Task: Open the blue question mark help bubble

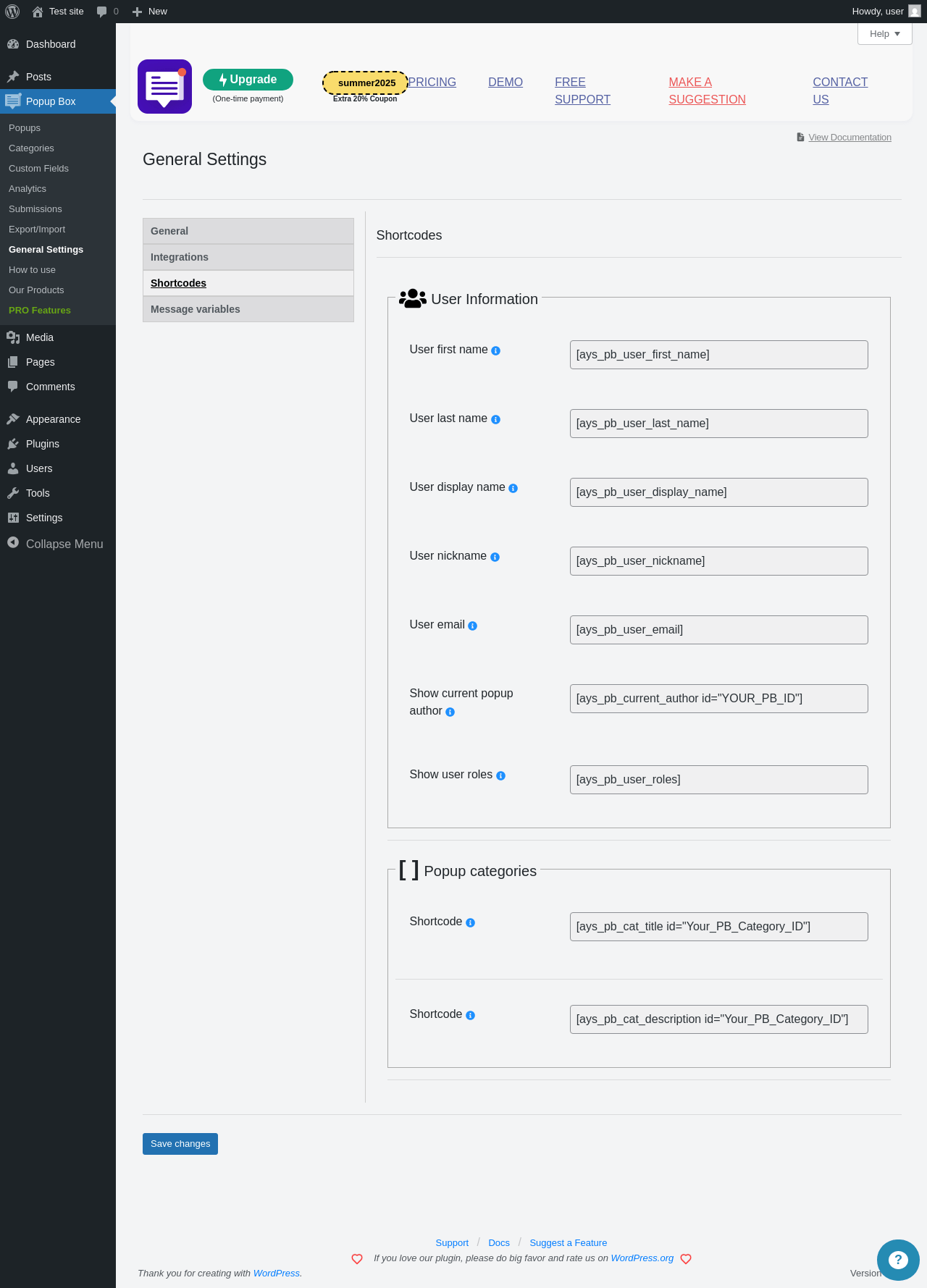Action: pos(898,1260)
